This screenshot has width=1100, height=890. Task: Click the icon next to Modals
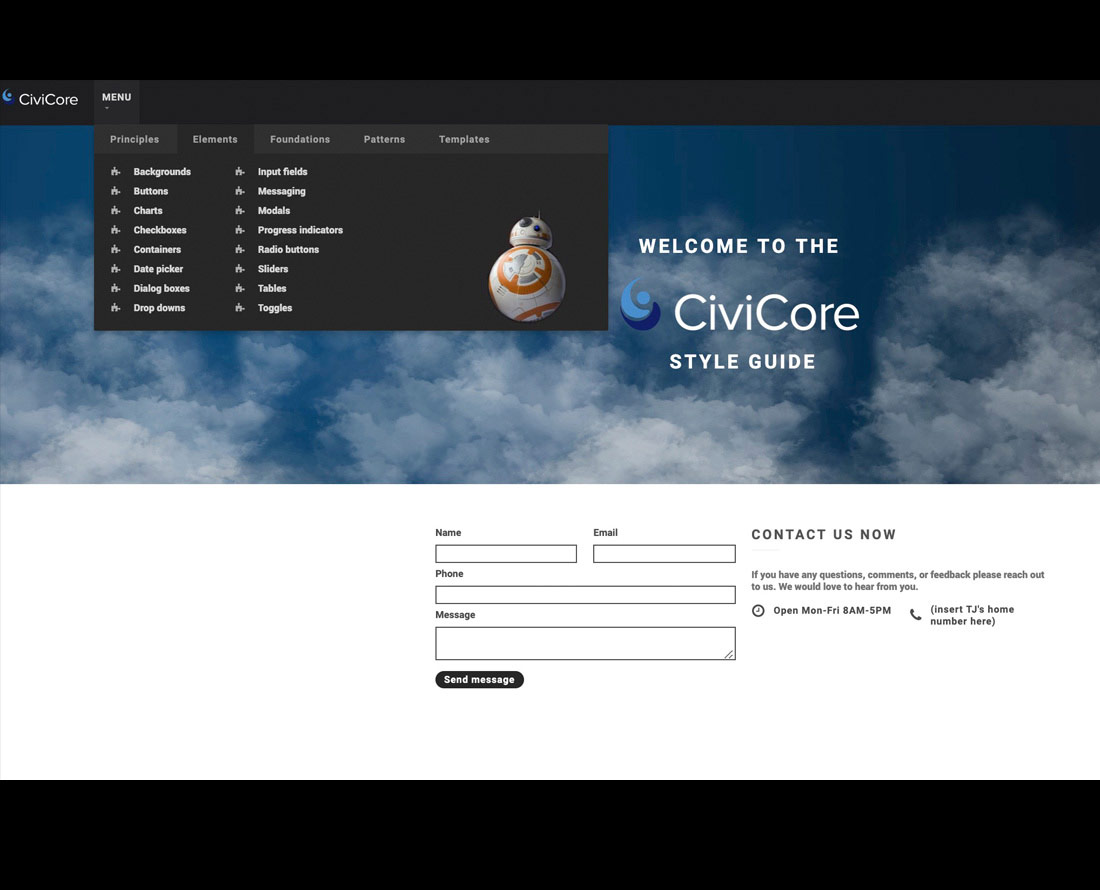click(x=240, y=211)
